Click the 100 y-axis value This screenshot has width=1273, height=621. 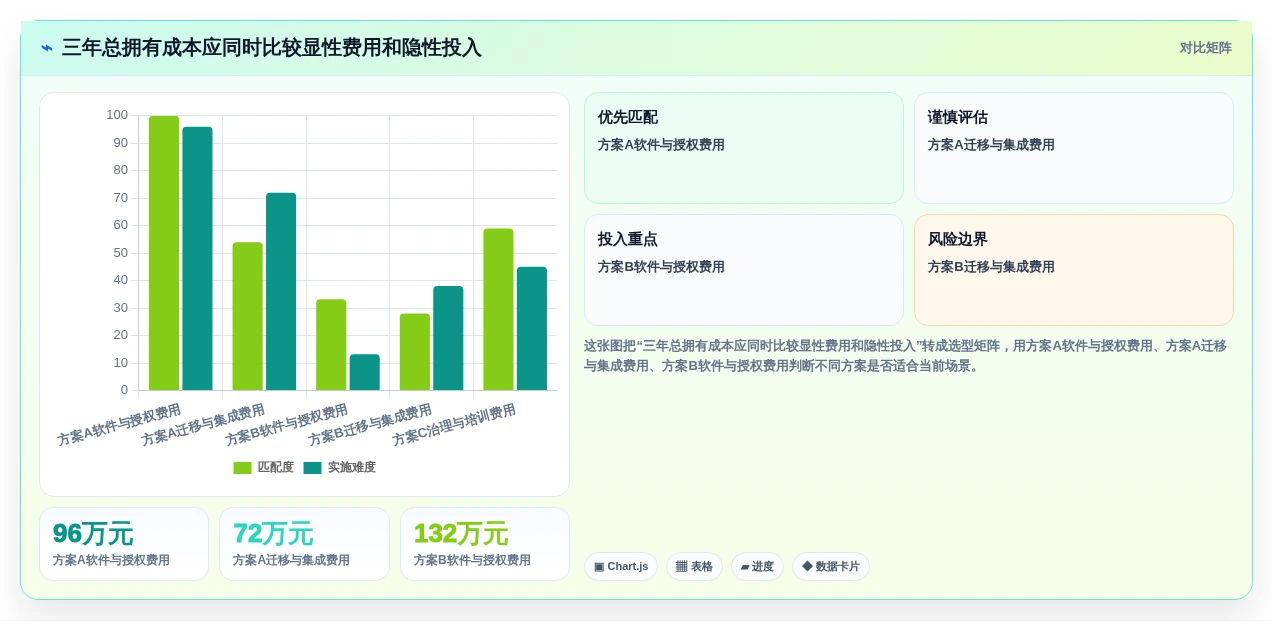117,115
